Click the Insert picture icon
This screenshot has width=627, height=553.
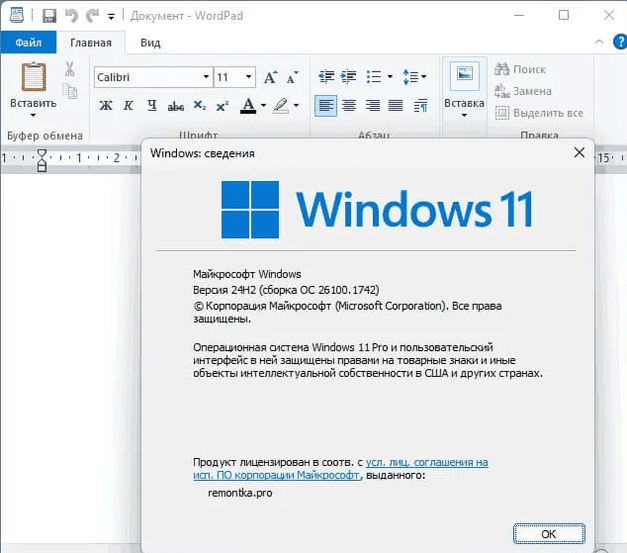coord(463,76)
